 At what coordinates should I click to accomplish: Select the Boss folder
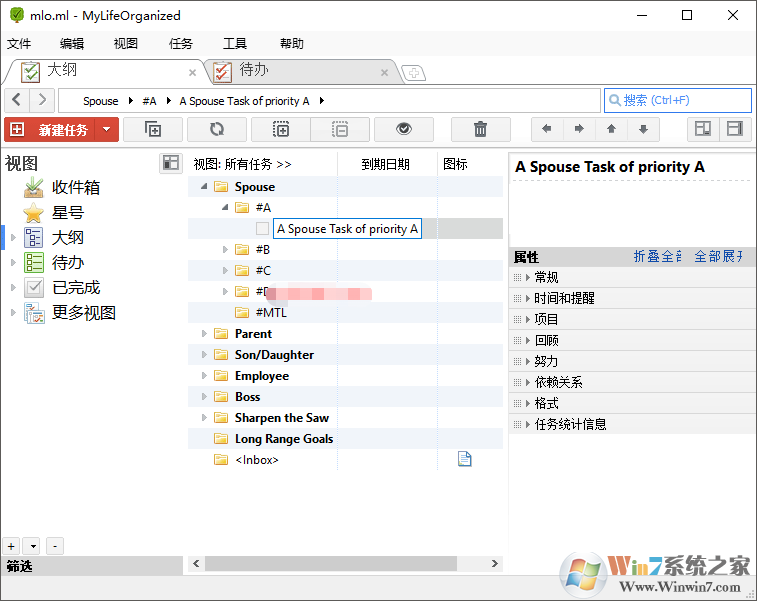(x=247, y=397)
